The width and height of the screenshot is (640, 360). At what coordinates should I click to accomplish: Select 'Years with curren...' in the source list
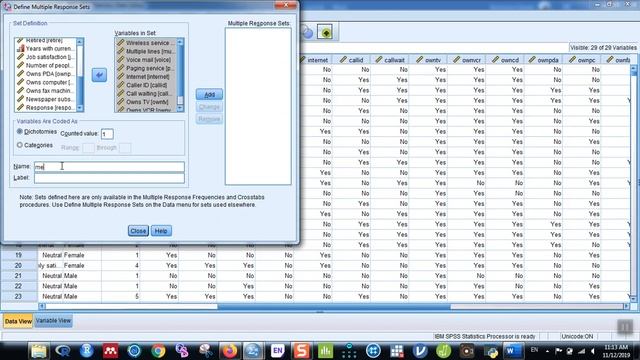(x=46, y=49)
